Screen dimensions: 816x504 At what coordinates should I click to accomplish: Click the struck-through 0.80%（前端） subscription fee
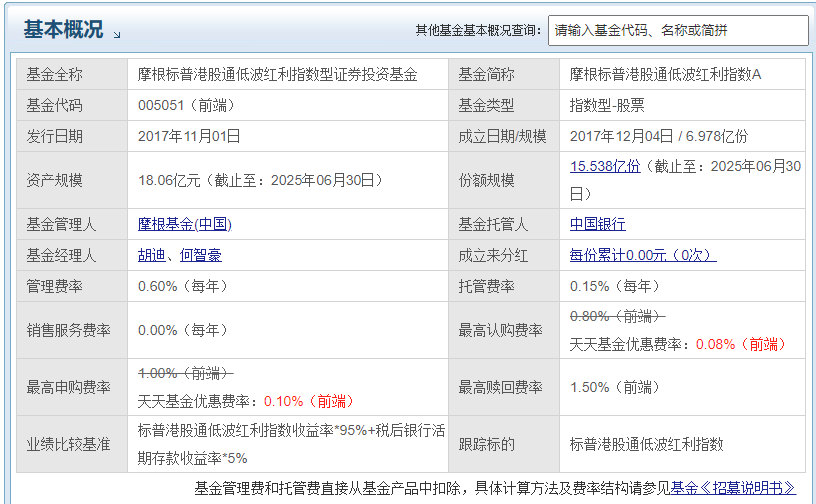pyautogui.click(x=617, y=316)
